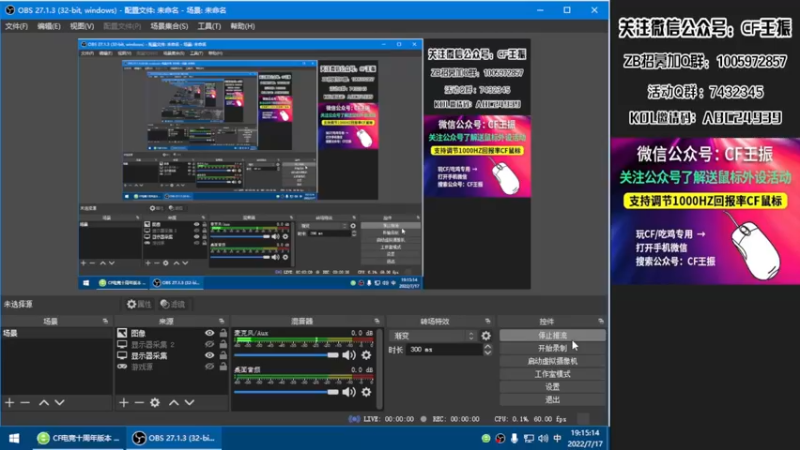Open settings gear for 桌面音频 audio

point(366,392)
